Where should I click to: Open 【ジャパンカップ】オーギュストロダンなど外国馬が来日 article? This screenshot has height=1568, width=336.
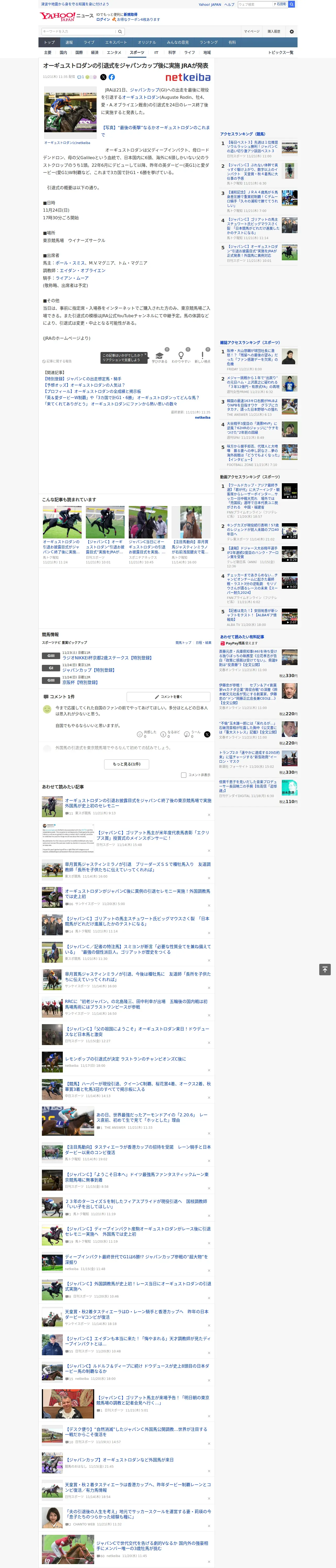coord(120,1460)
